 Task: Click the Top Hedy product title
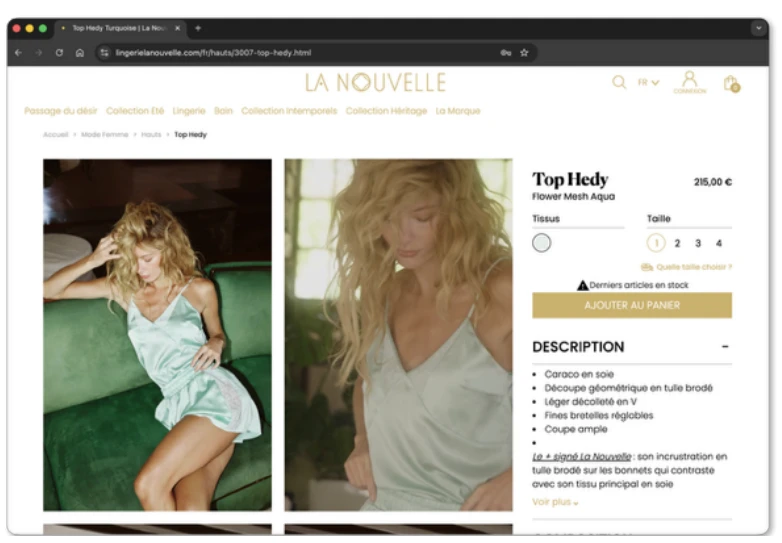click(570, 179)
